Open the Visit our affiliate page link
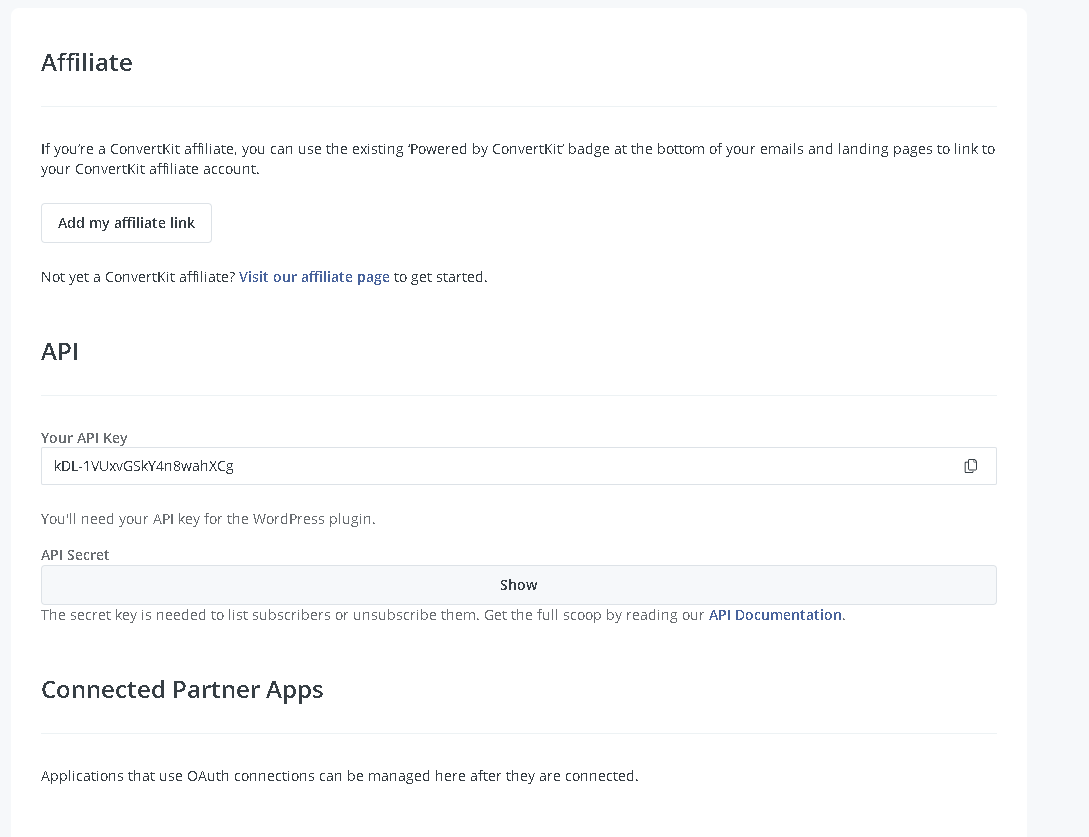The image size is (1089, 837). (314, 276)
